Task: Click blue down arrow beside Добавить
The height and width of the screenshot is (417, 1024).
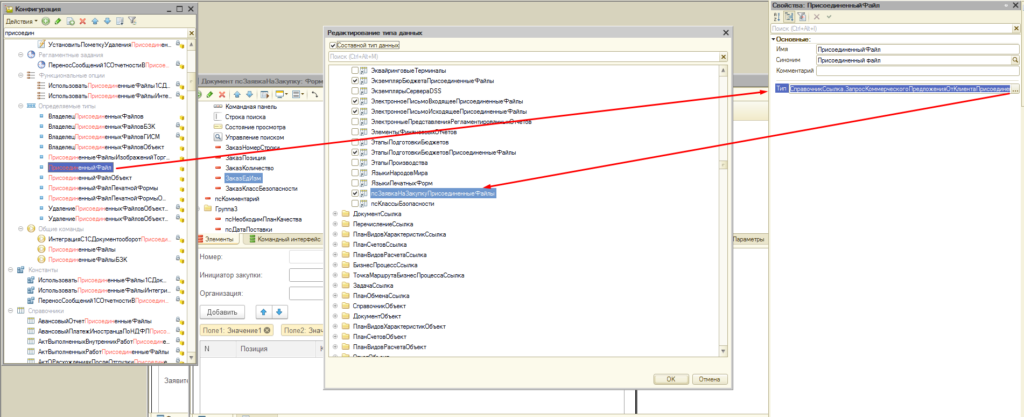Action: 279,312
